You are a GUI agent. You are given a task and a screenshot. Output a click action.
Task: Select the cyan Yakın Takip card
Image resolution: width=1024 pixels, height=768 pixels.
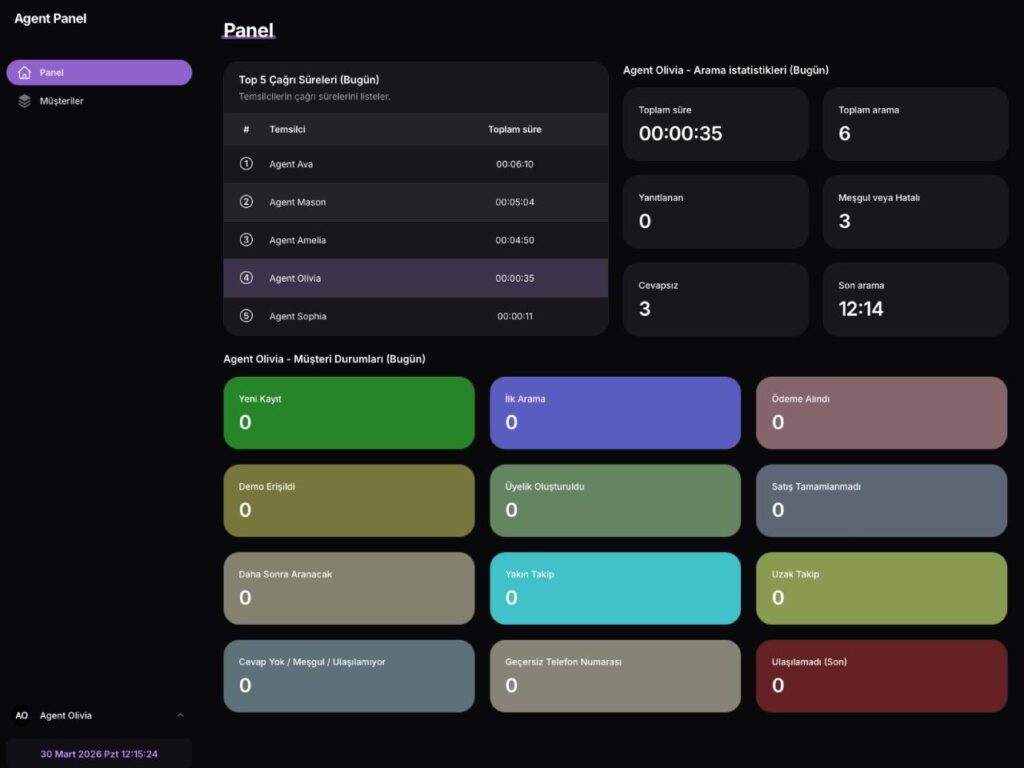615,588
